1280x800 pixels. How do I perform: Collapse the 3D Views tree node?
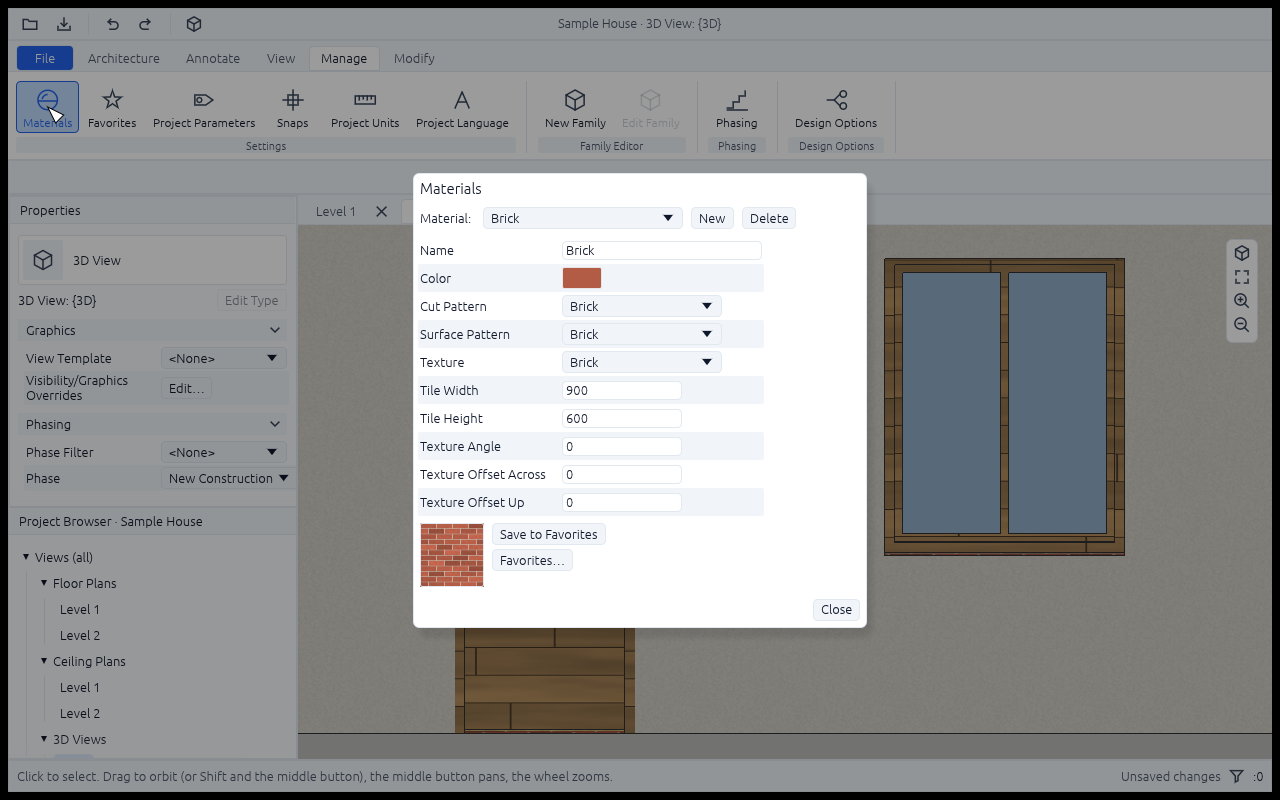[x=44, y=739]
